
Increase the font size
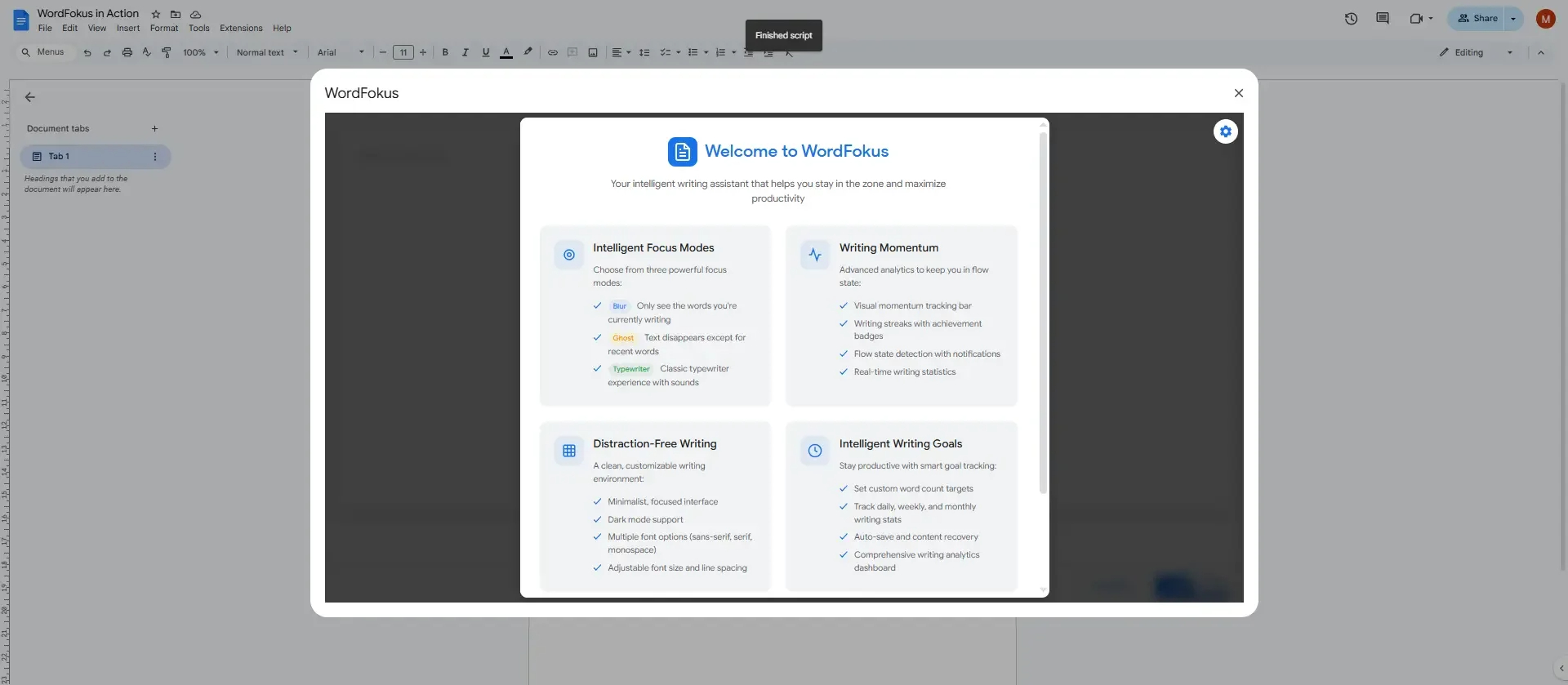coord(423,52)
